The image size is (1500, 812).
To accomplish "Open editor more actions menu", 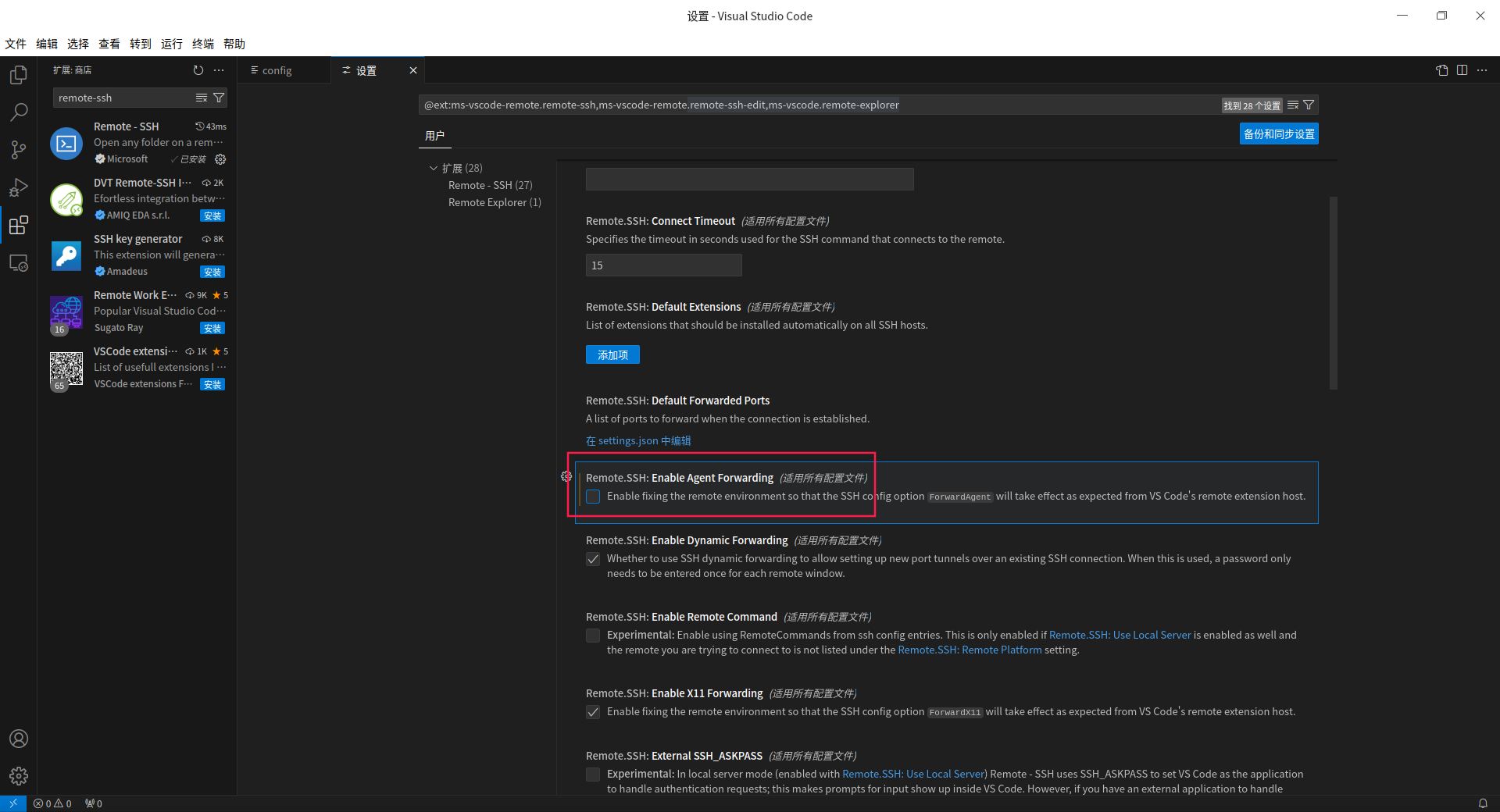I will coord(1482,70).
